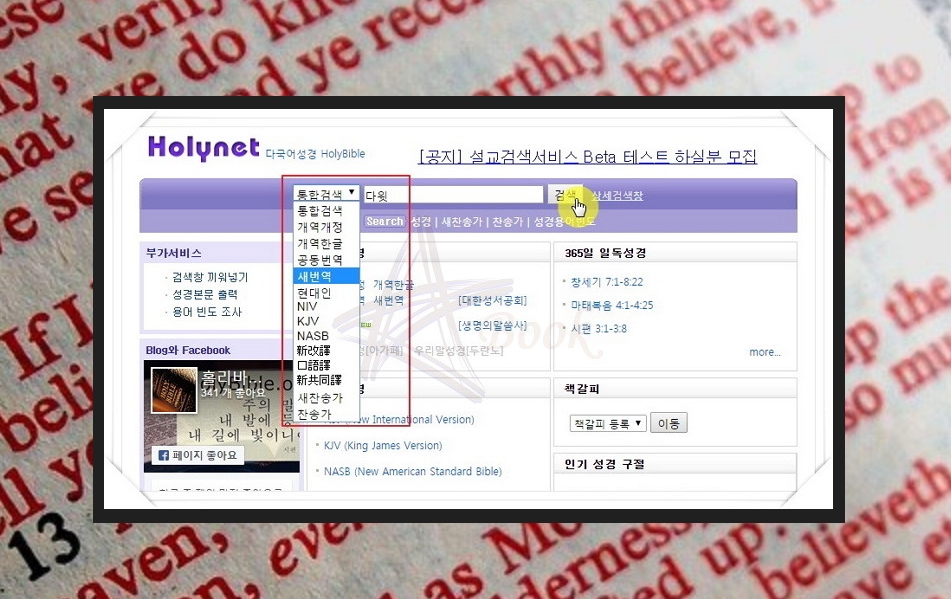
Task: Open today's reading 창세기 7:1-8:22
Action: (607, 282)
